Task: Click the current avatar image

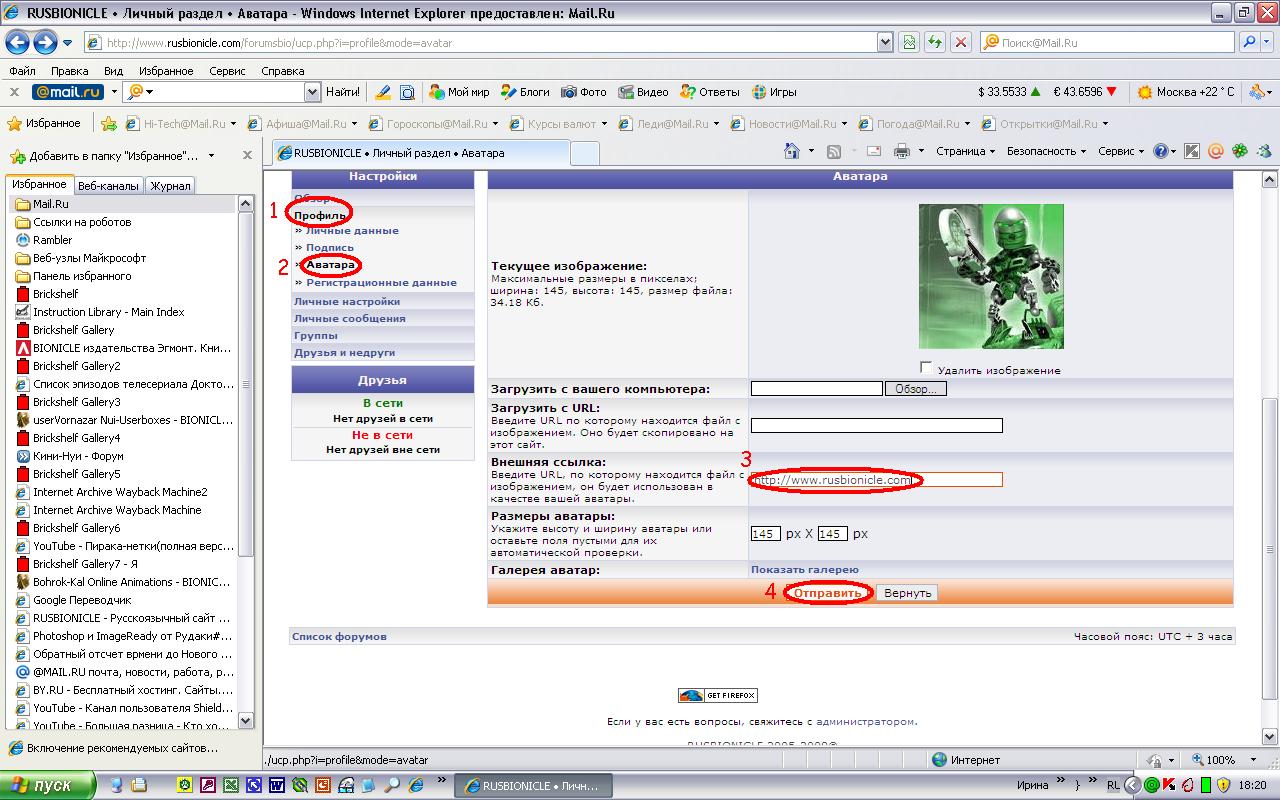Action: 991,276
